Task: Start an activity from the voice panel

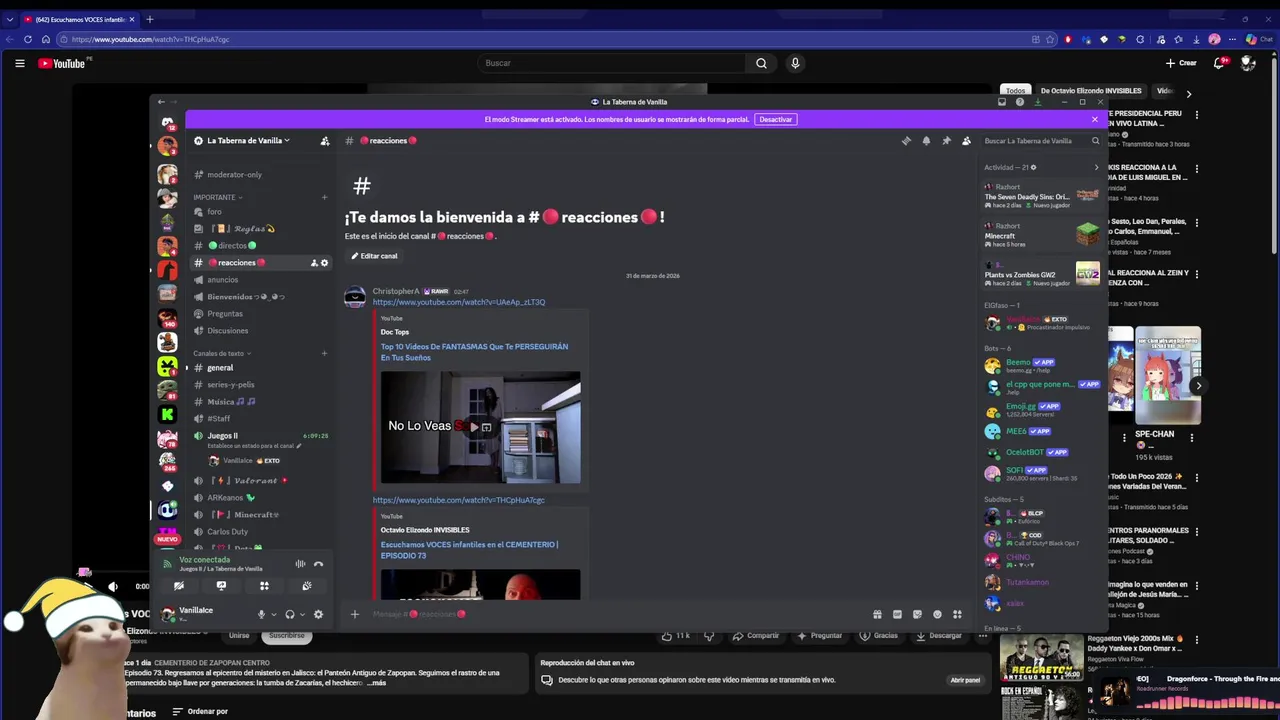Action: click(264, 586)
